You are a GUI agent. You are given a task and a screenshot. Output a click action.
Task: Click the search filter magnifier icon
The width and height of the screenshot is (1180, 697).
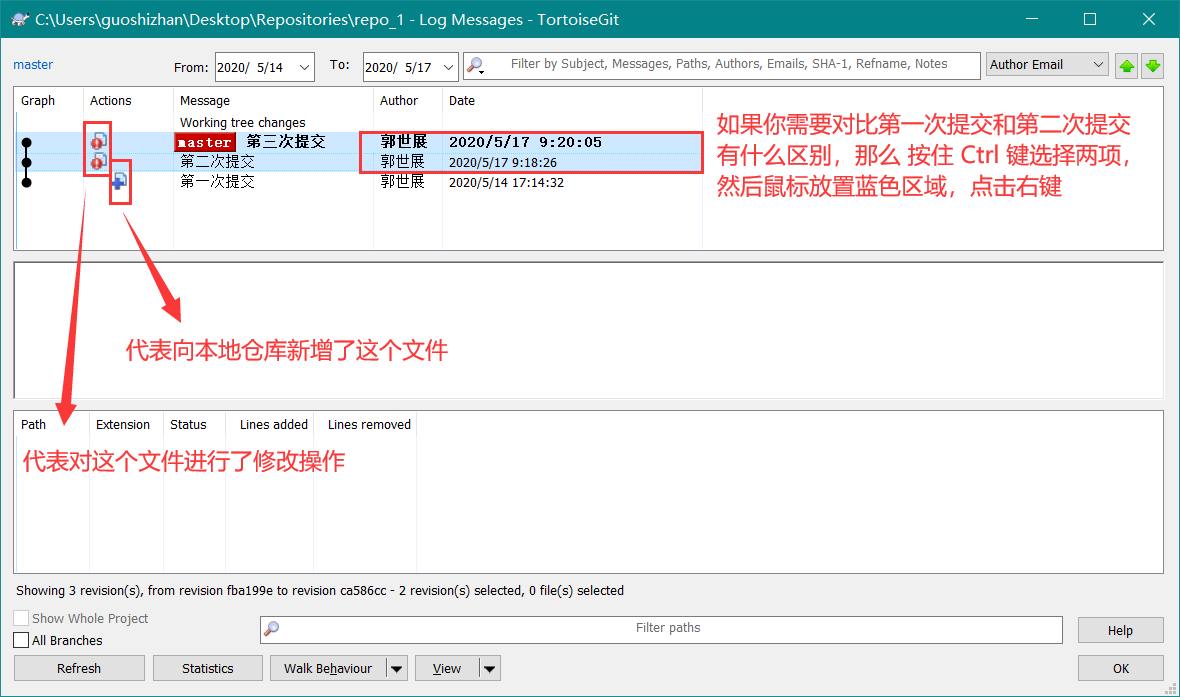point(475,66)
